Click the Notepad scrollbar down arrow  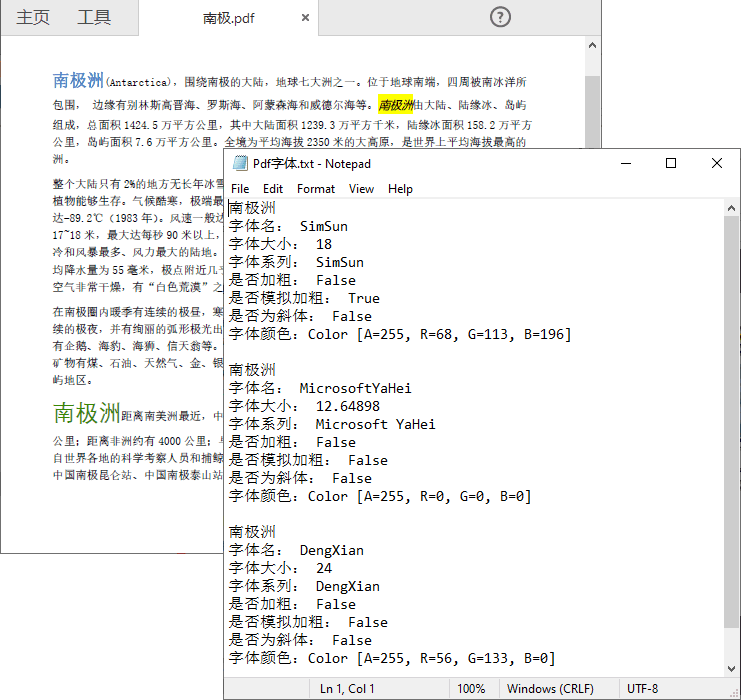tap(732, 668)
